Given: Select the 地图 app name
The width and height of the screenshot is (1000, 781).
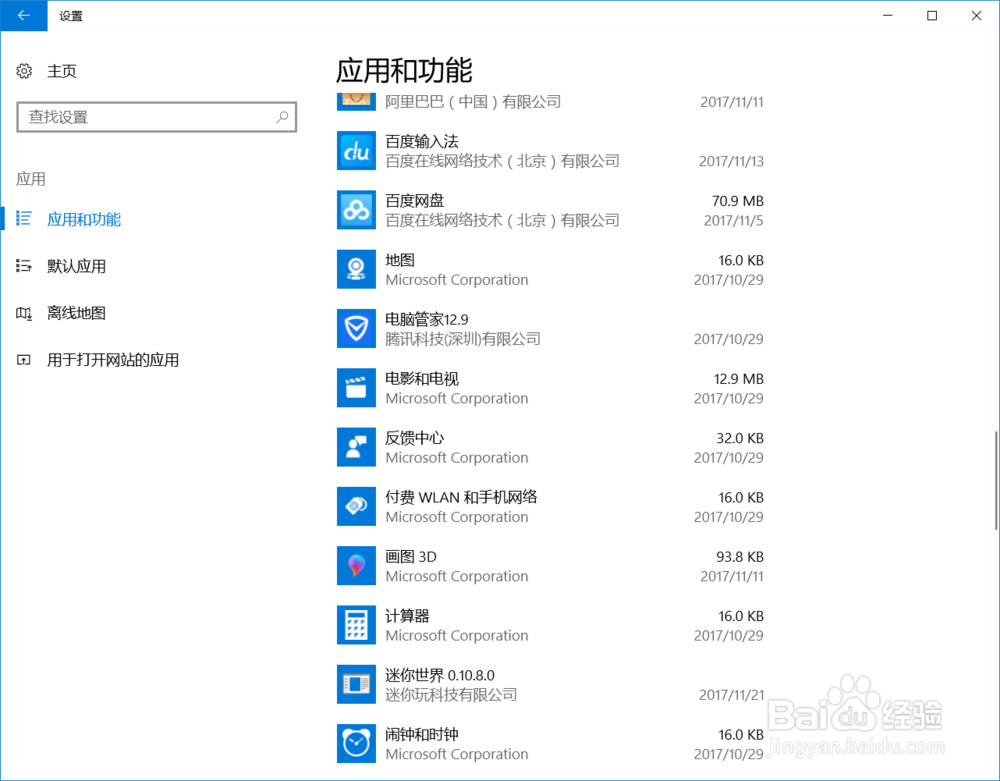Looking at the screenshot, I should tap(400, 259).
